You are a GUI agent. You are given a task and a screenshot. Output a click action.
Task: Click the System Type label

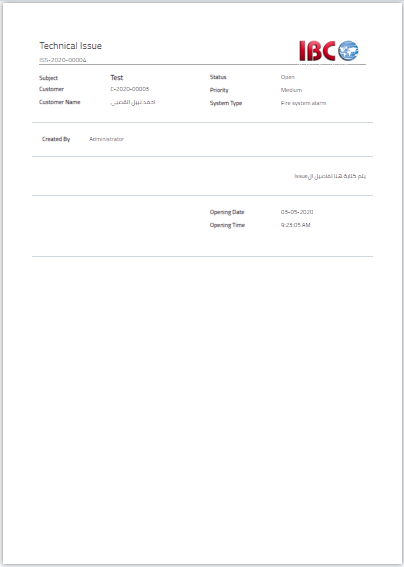[x=226, y=103]
